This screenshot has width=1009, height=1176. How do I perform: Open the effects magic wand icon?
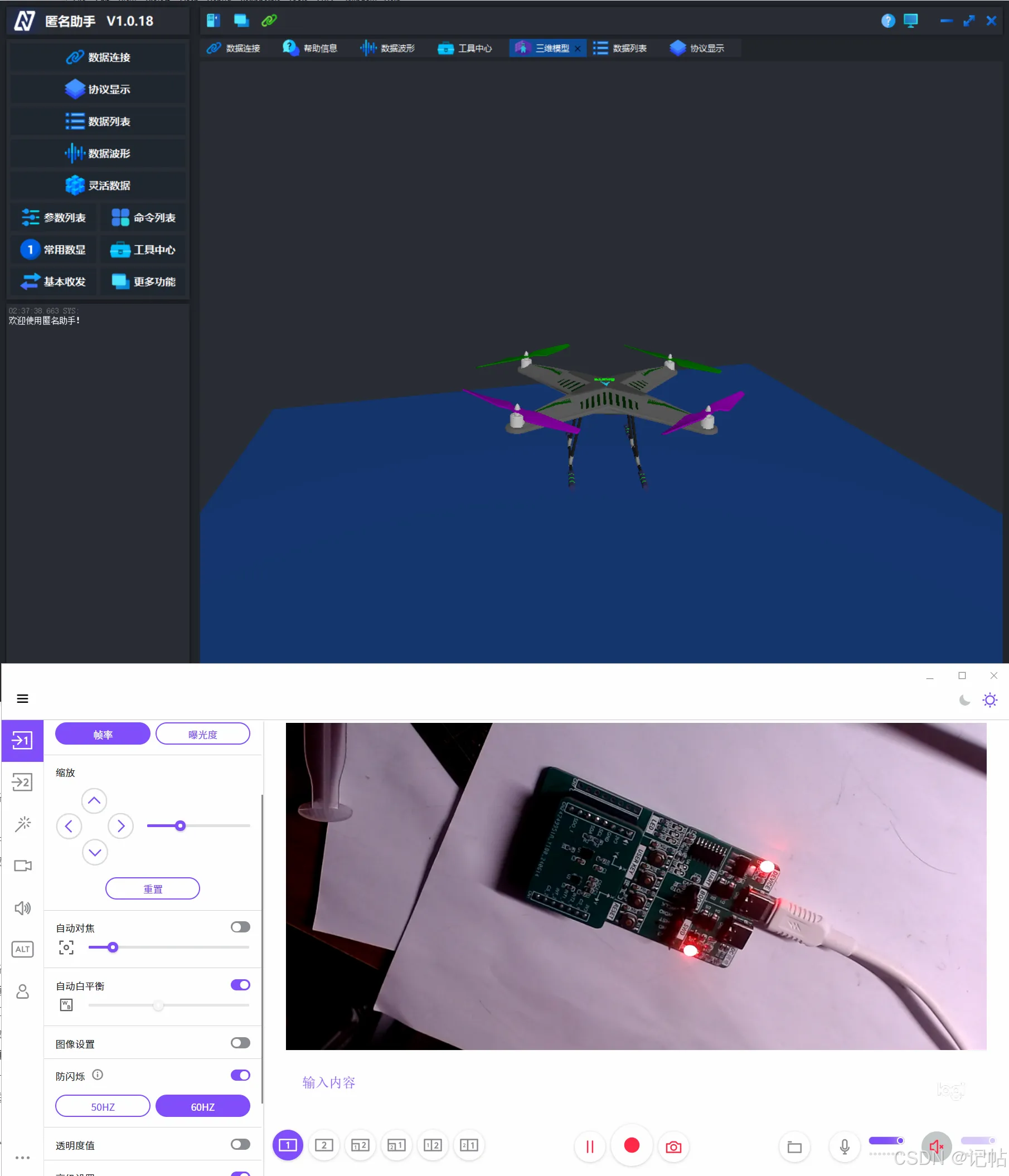tap(22, 824)
